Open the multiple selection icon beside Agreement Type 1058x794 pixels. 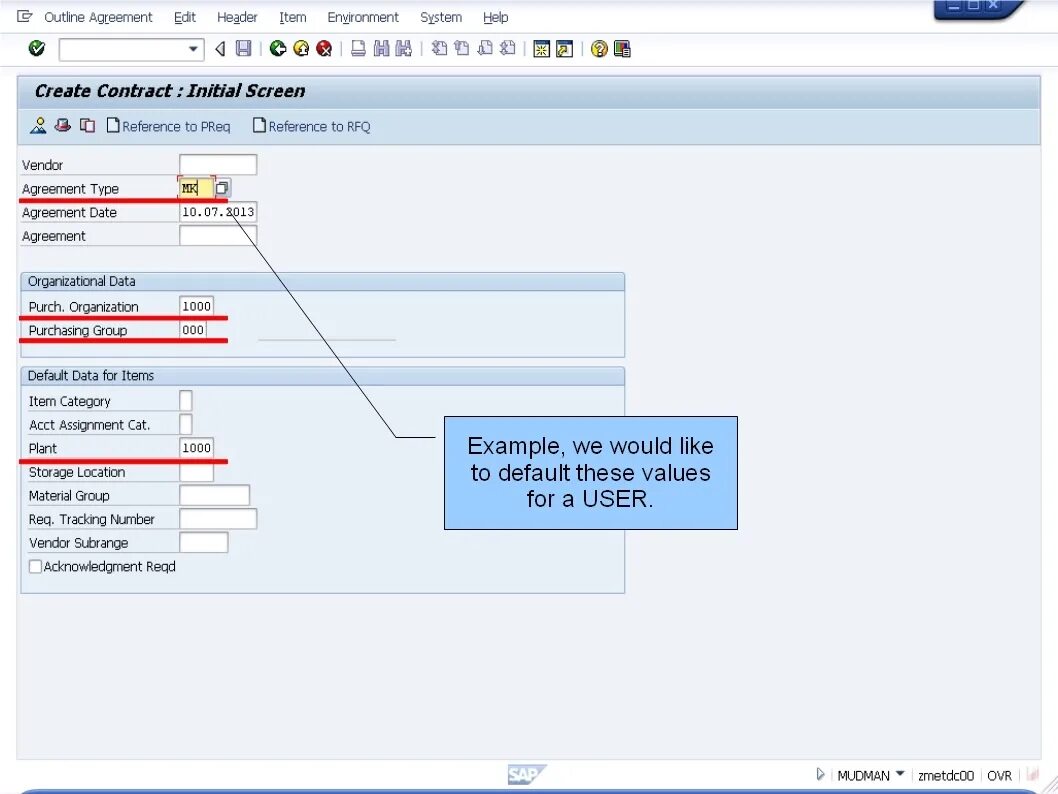221,187
